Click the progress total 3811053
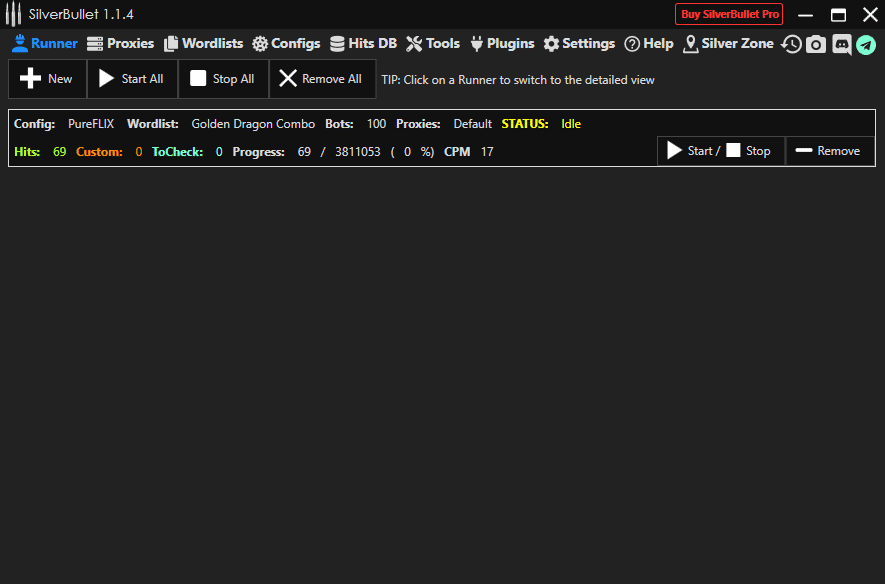Screen dimensions: 885x584 pyautogui.click(x=357, y=152)
